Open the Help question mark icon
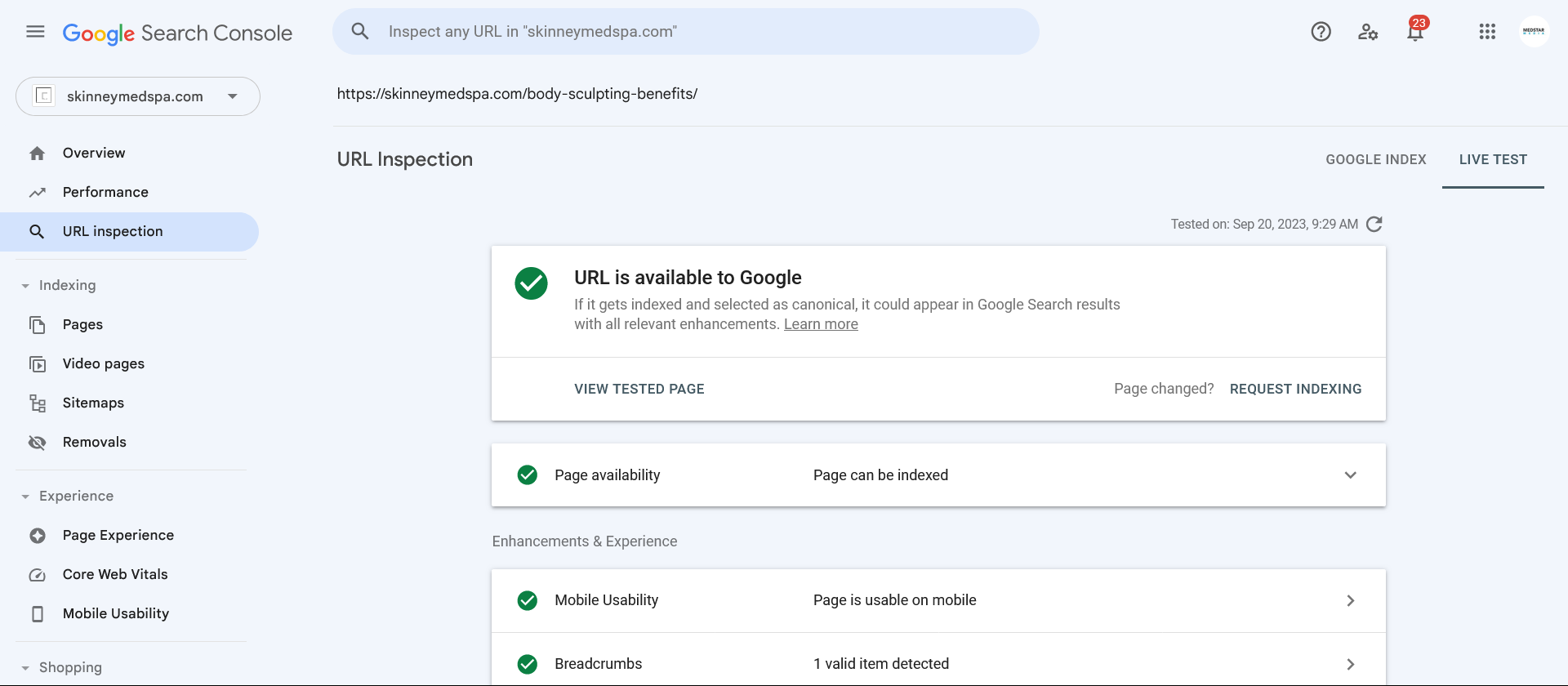The width and height of the screenshot is (1568, 686). pos(1321,32)
